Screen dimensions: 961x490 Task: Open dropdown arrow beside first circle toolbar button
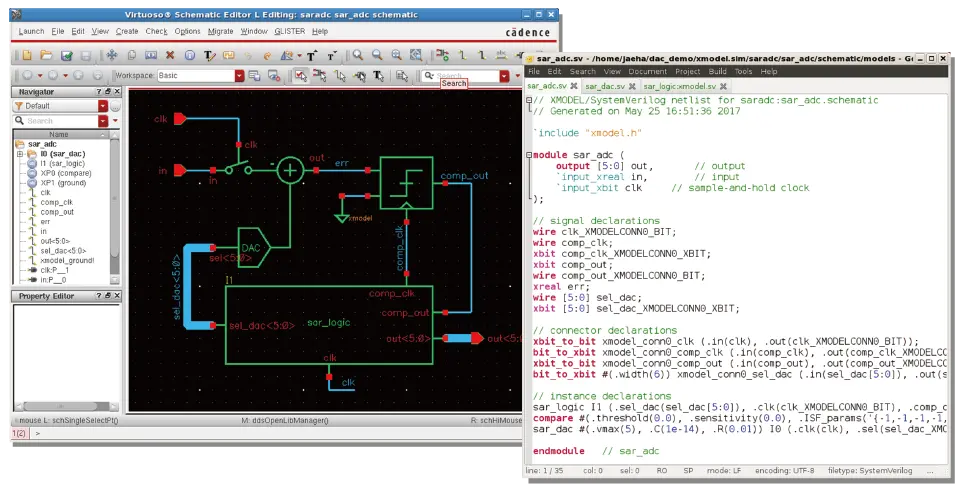[x=40, y=75]
